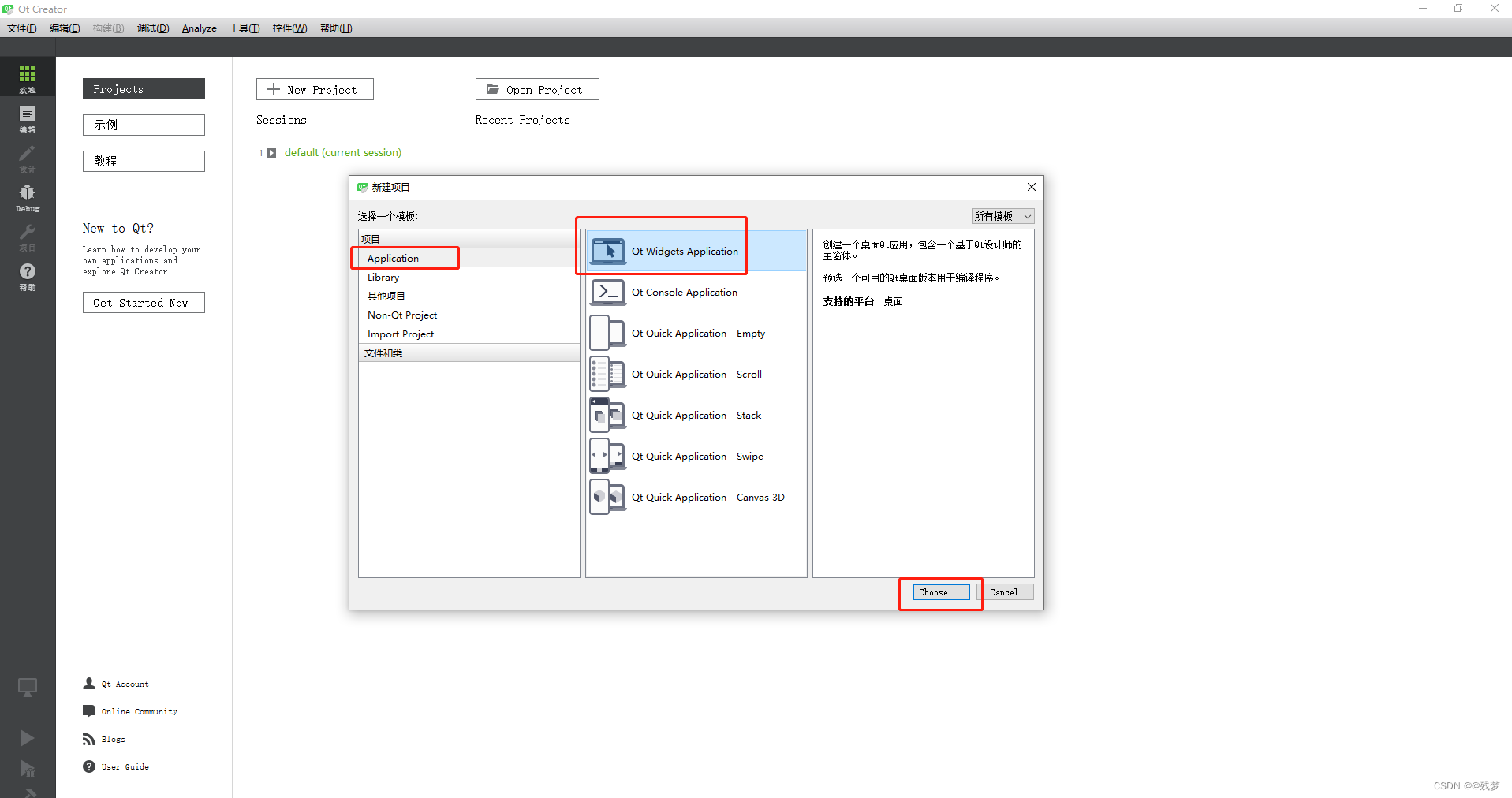
Task: Click the Blogs RSS feed icon
Action: (89, 739)
